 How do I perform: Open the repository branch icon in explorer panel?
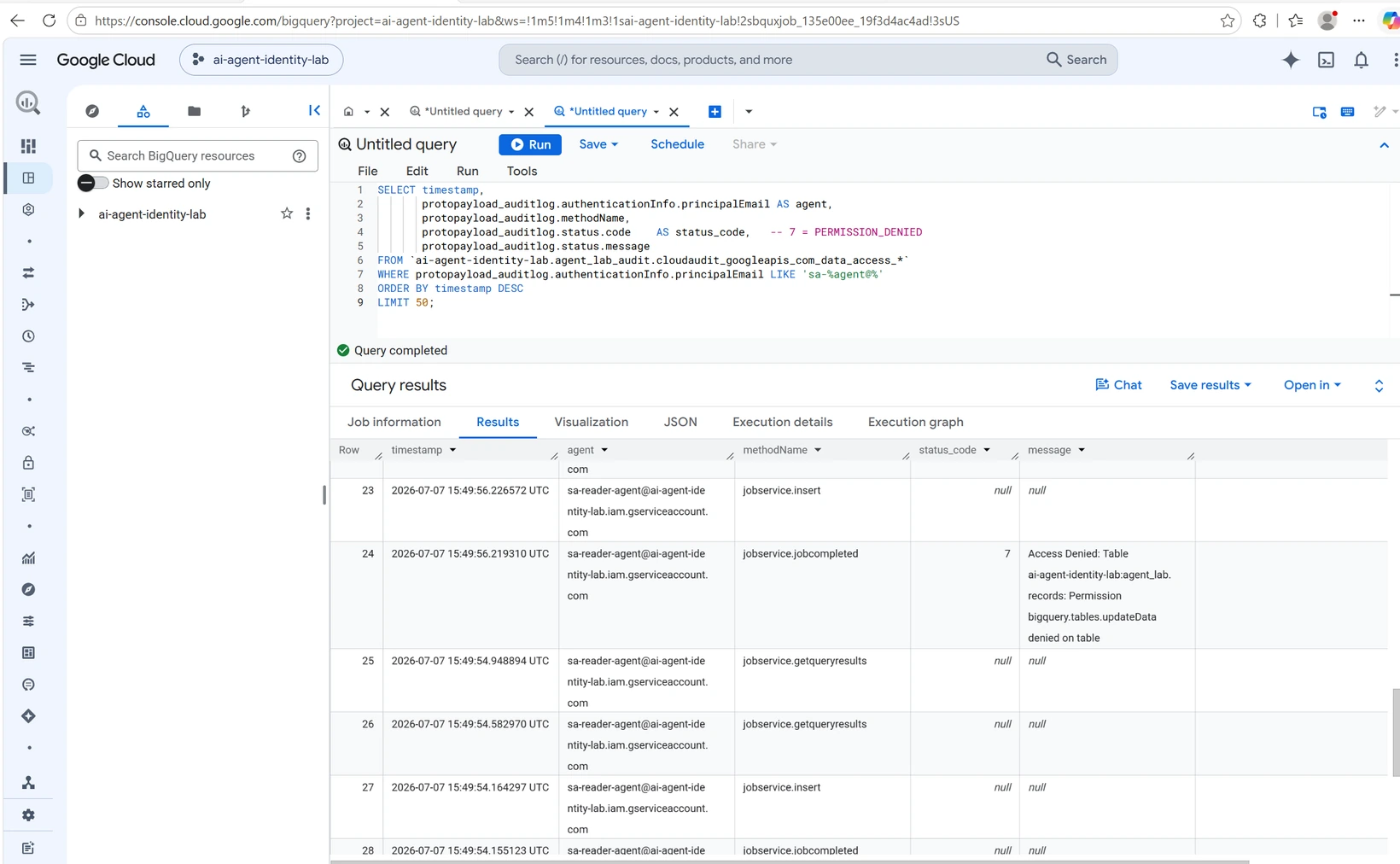(245, 111)
